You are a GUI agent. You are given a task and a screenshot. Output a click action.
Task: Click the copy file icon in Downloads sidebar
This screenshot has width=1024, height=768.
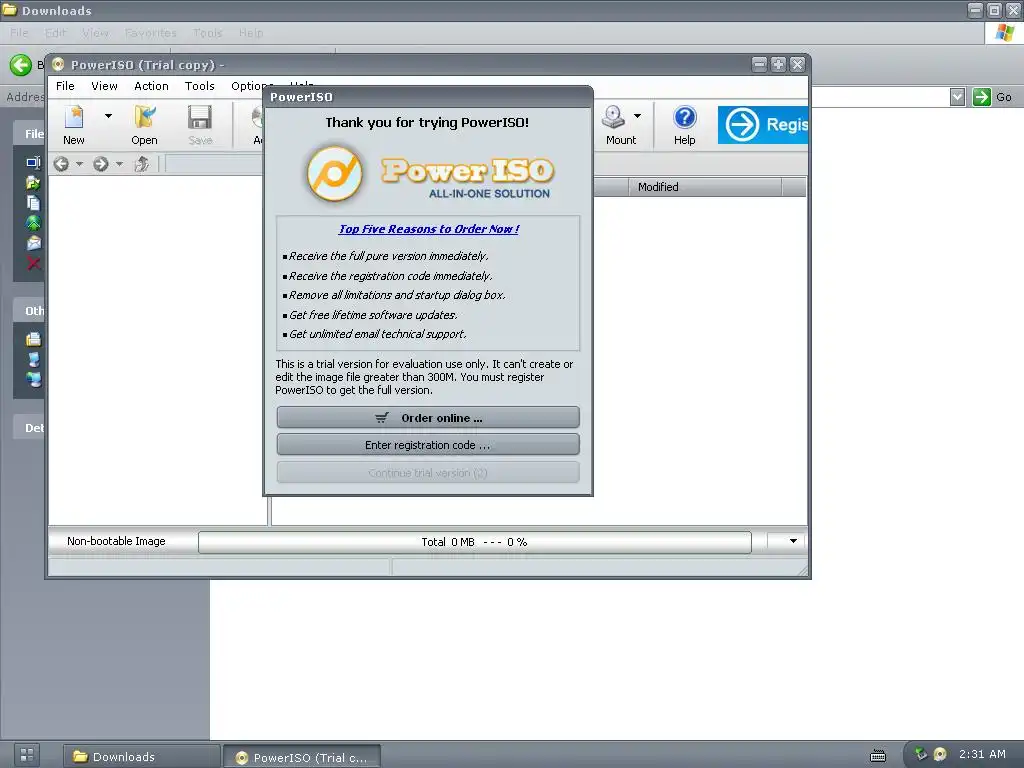point(33,202)
